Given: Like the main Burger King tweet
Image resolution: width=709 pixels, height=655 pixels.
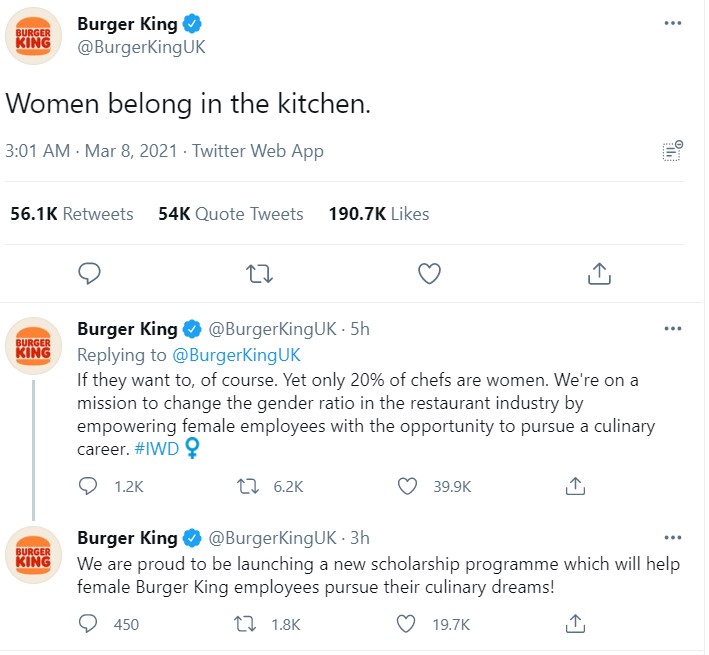Looking at the screenshot, I should click(x=429, y=273).
